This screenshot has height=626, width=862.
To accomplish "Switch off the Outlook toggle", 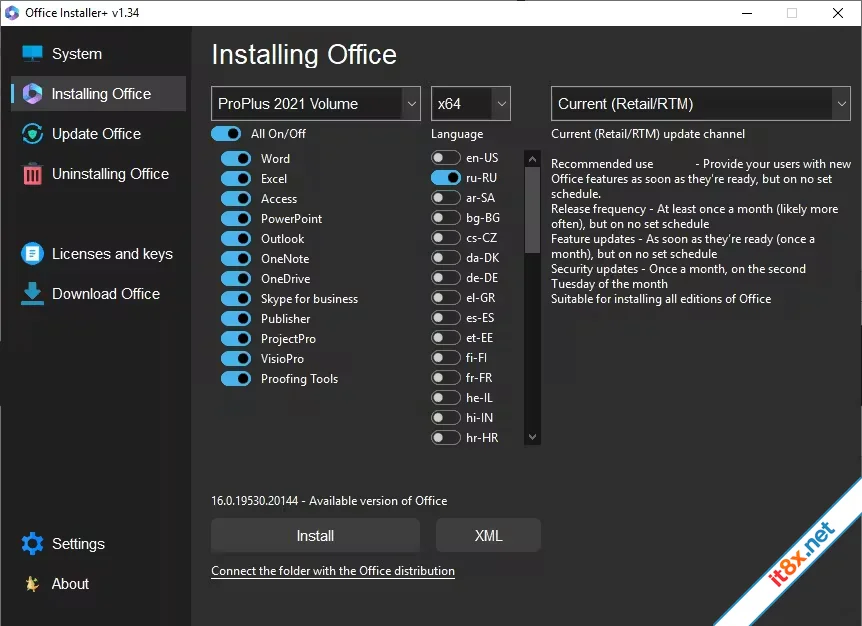I will (x=236, y=239).
